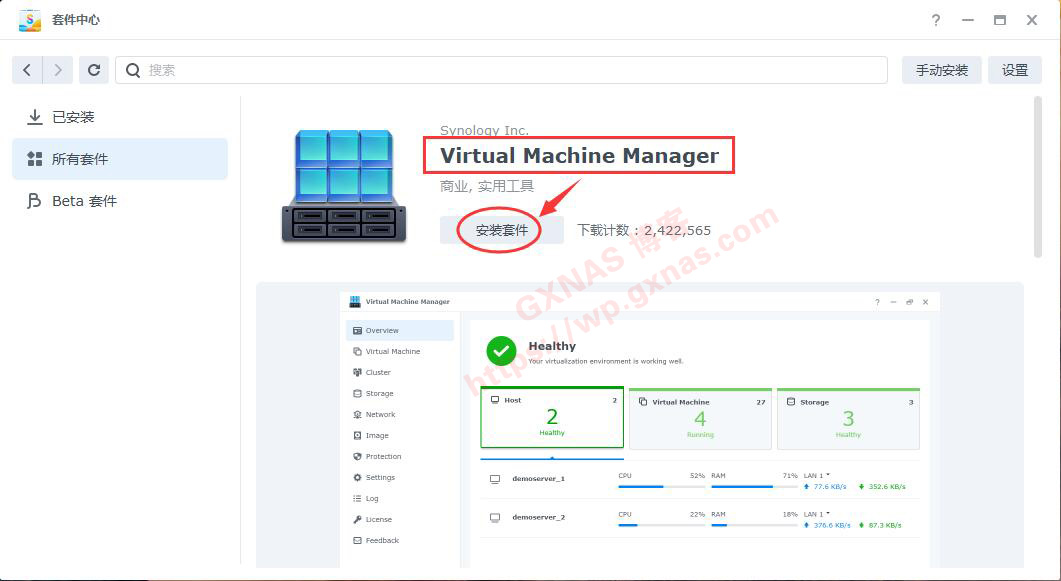Screen dimensions: 1061x581
Task: Click the back navigation arrow
Action: [27, 70]
